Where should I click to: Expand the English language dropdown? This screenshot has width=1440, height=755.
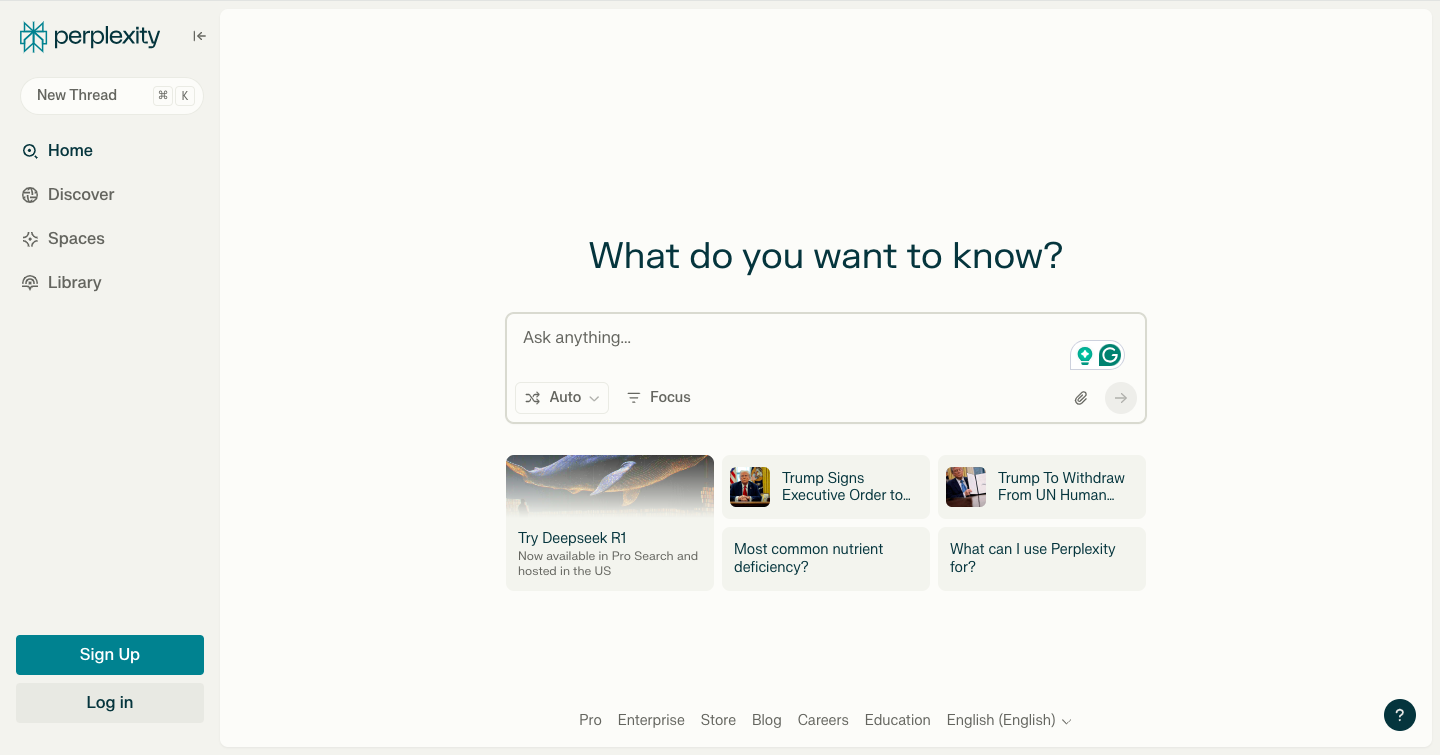(x=1008, y=720)
